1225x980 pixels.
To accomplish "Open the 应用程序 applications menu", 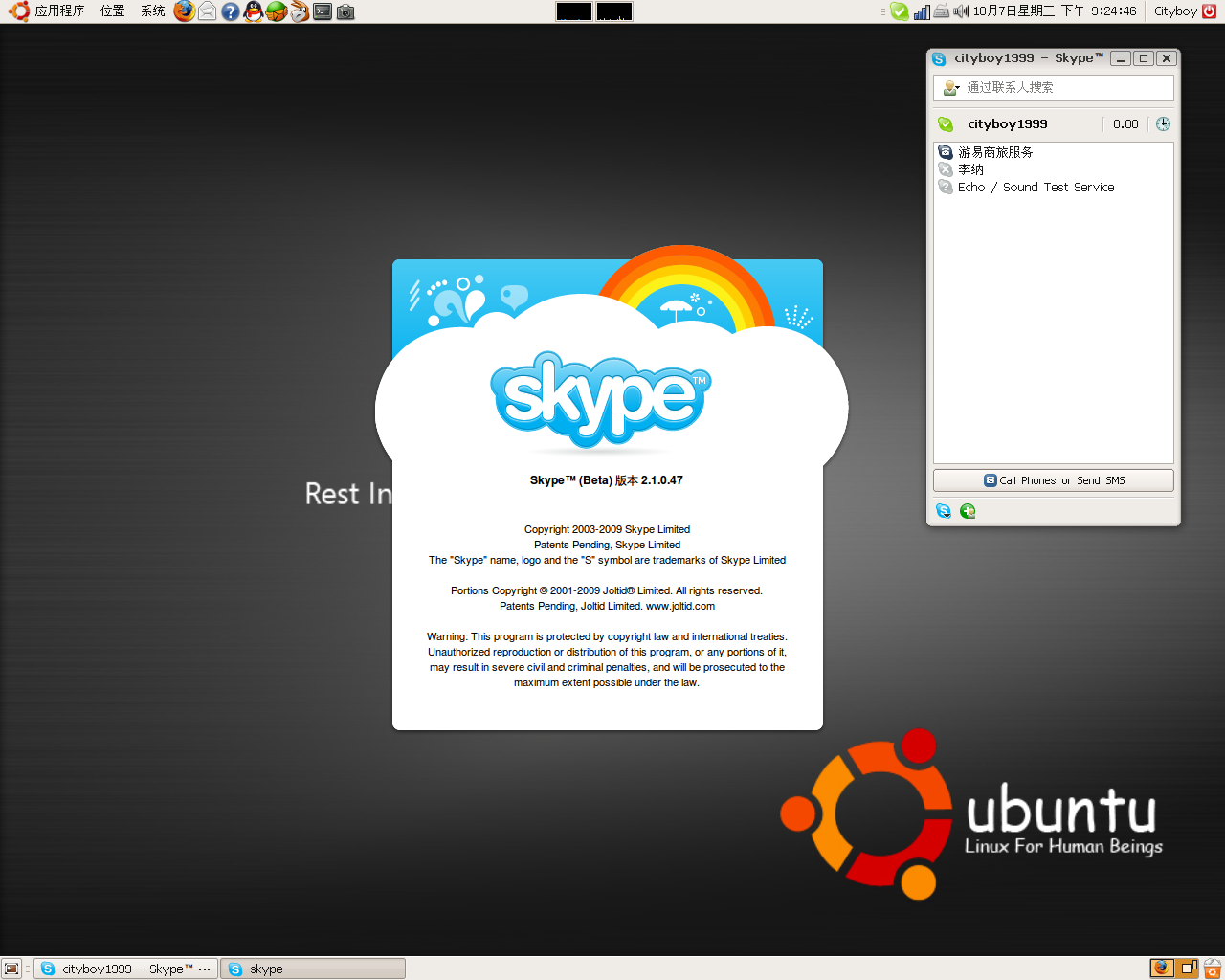I will (47, 11).
